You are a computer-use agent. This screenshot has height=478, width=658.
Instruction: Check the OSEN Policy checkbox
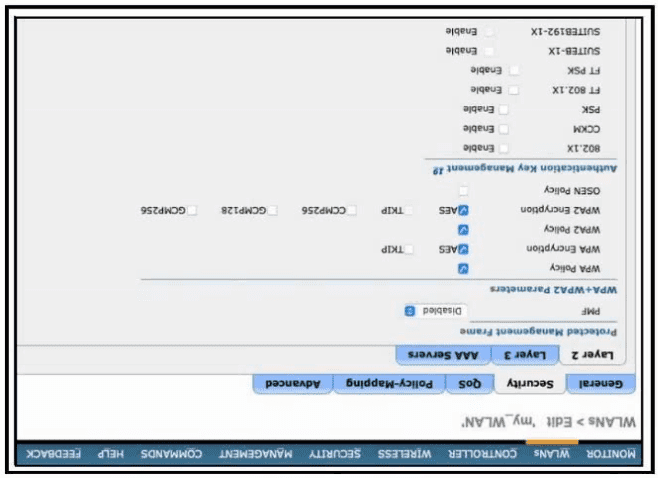coord(463,190)
